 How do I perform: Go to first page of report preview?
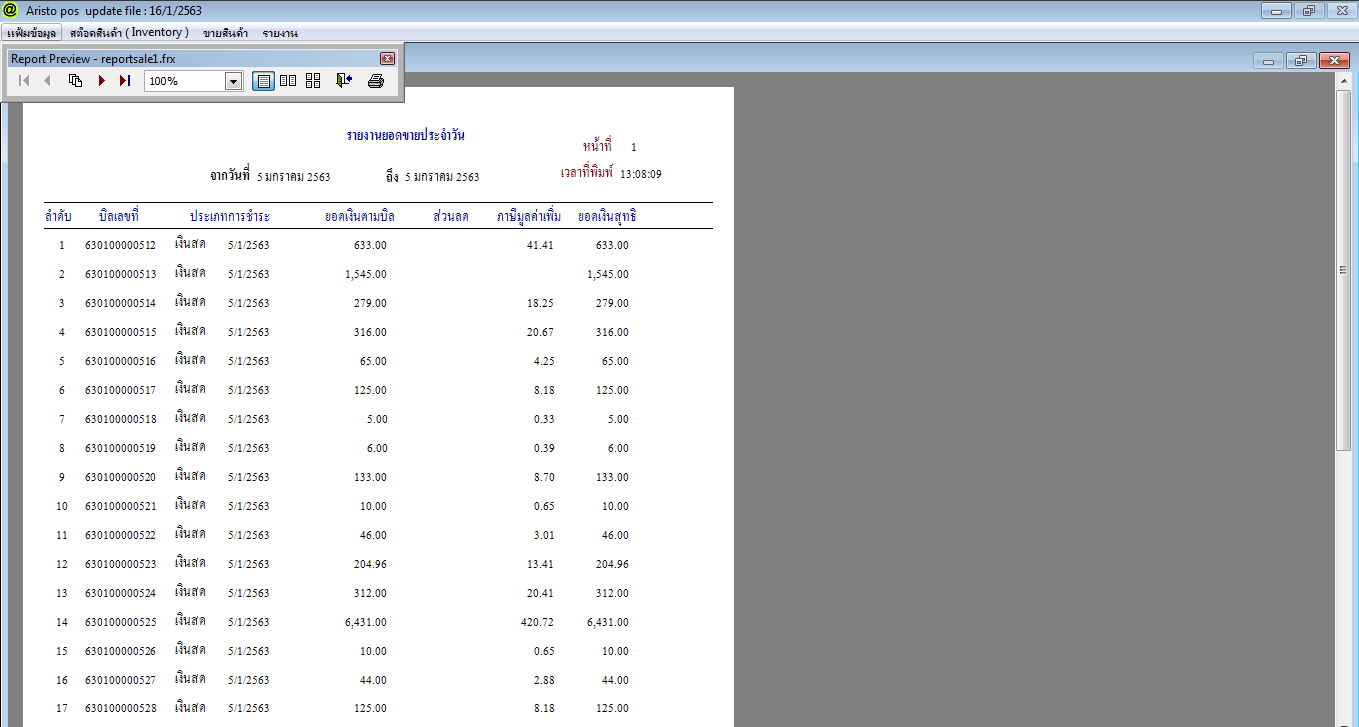click(24, 81)
